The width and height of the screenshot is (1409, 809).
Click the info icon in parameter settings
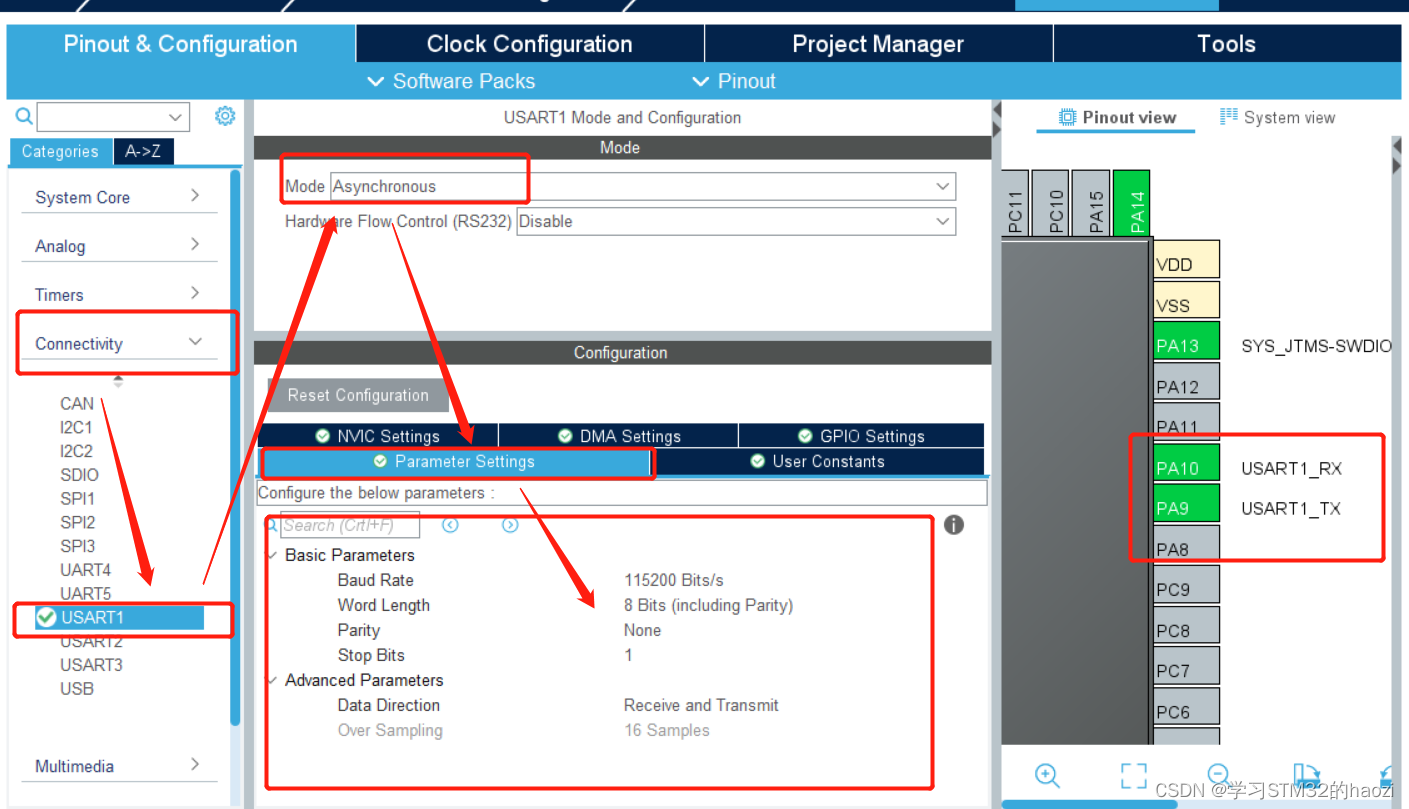point(954,525)
